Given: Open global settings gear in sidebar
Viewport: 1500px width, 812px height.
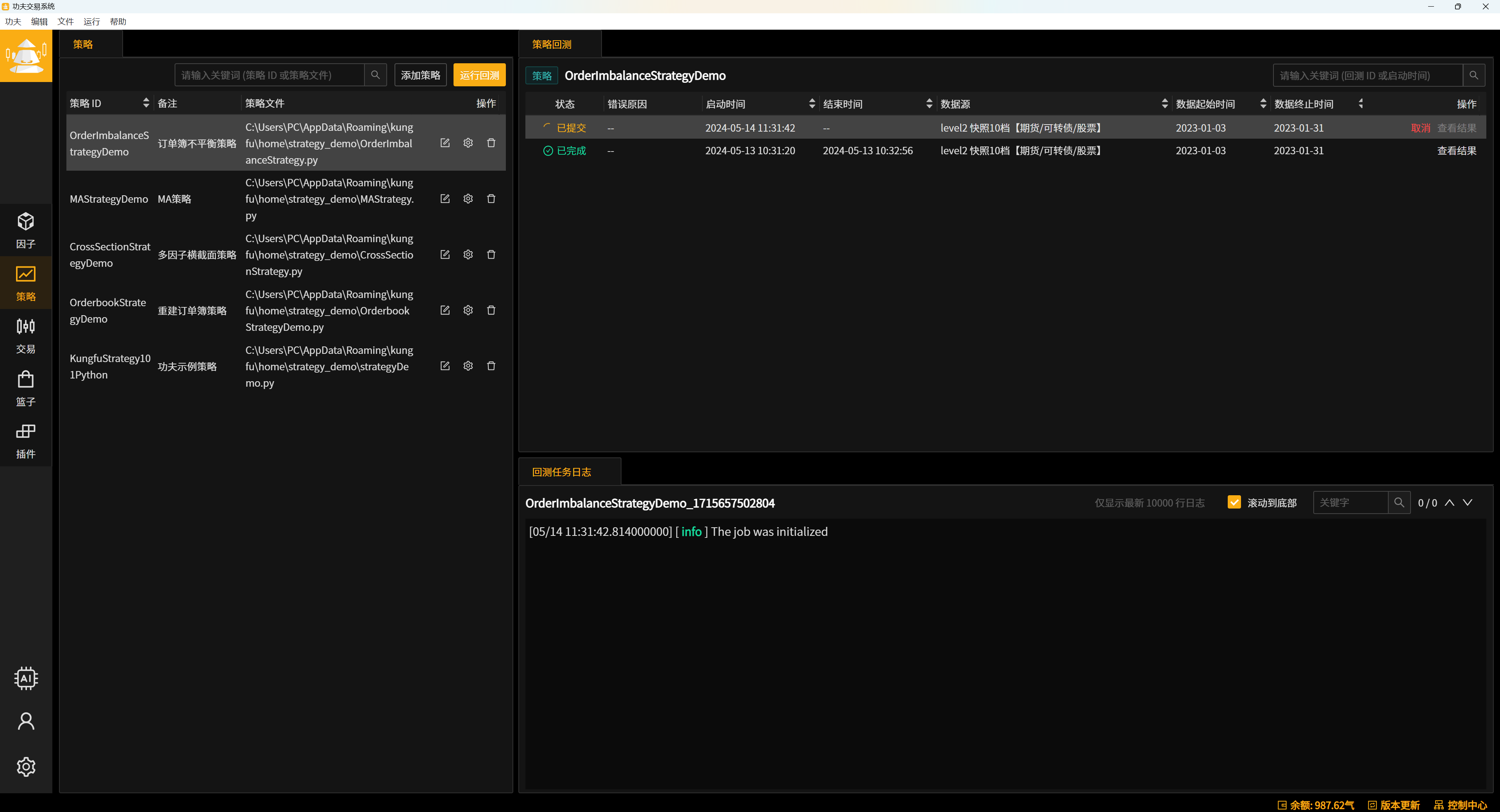Looking at the screenshot, I should pos(26,767).
